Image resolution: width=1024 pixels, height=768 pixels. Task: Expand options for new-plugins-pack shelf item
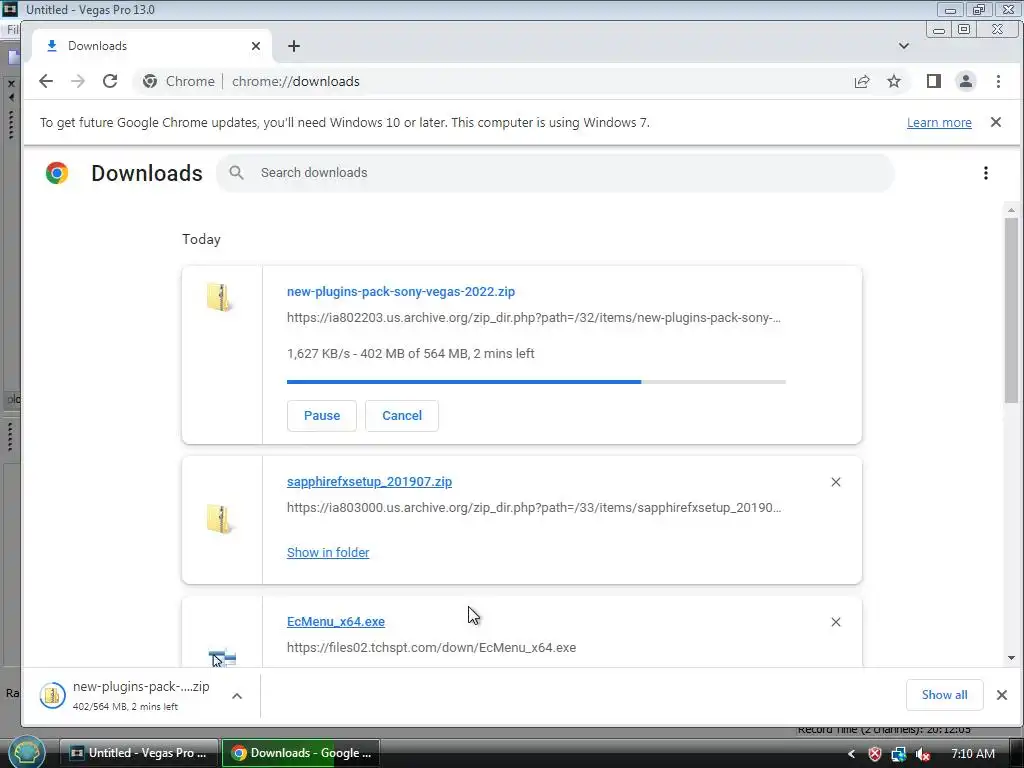(x=237, y=696)
